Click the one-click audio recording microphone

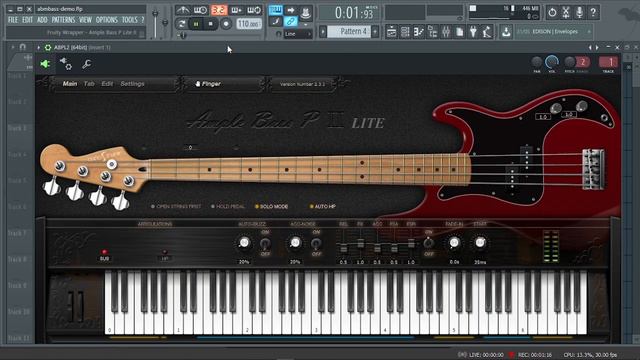tap(580, 13)
